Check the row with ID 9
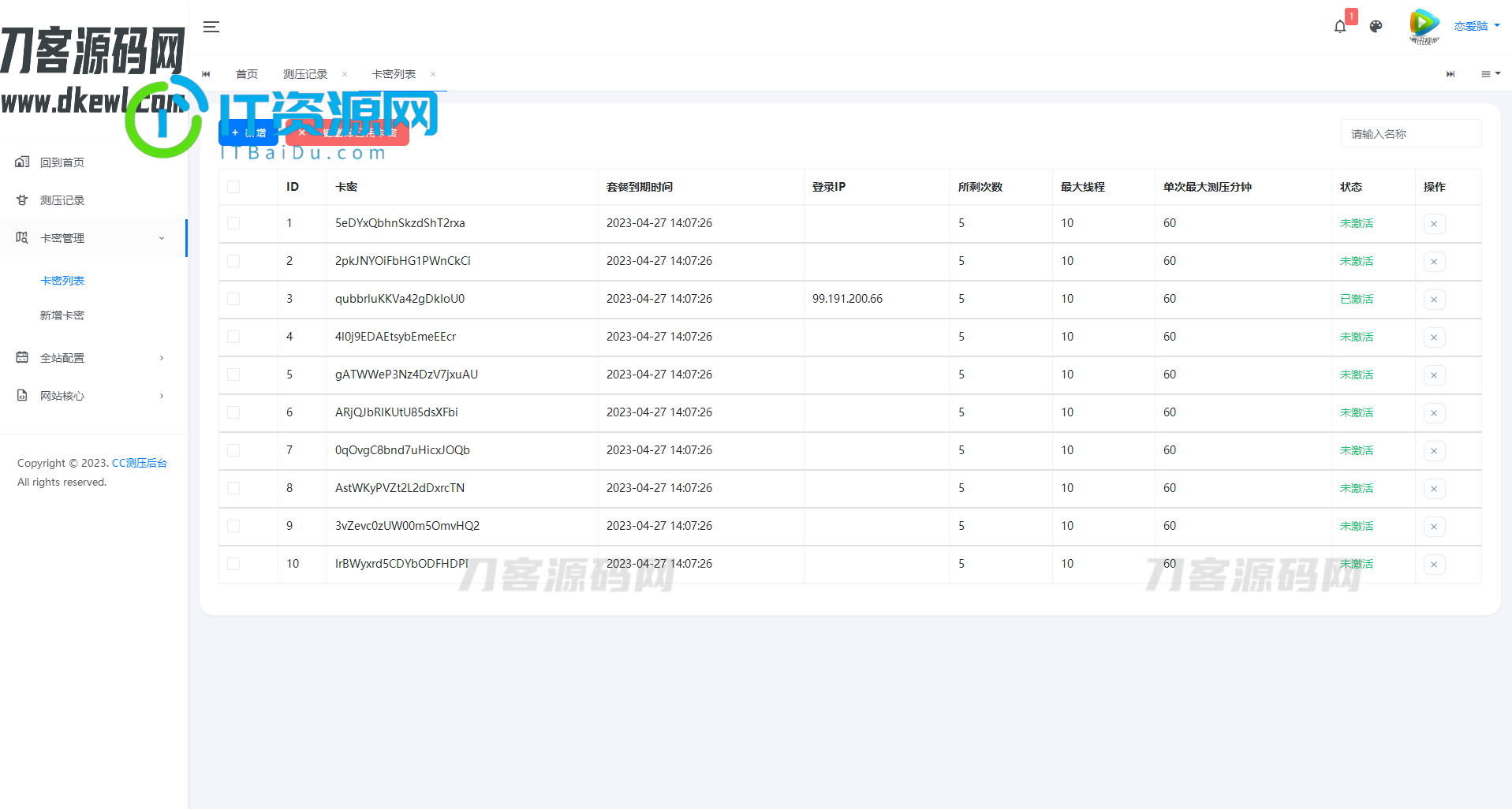Image resolution: width=1512 pixels, height=809 pixels. (233, 526)
